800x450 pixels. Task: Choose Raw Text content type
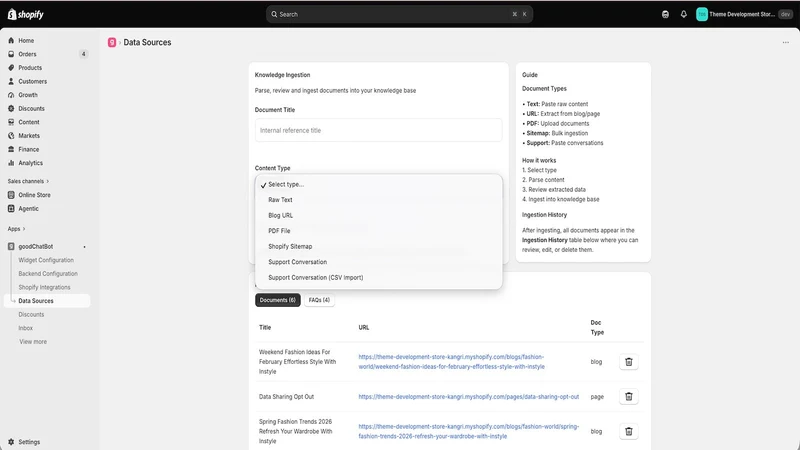tap(379, 200)
